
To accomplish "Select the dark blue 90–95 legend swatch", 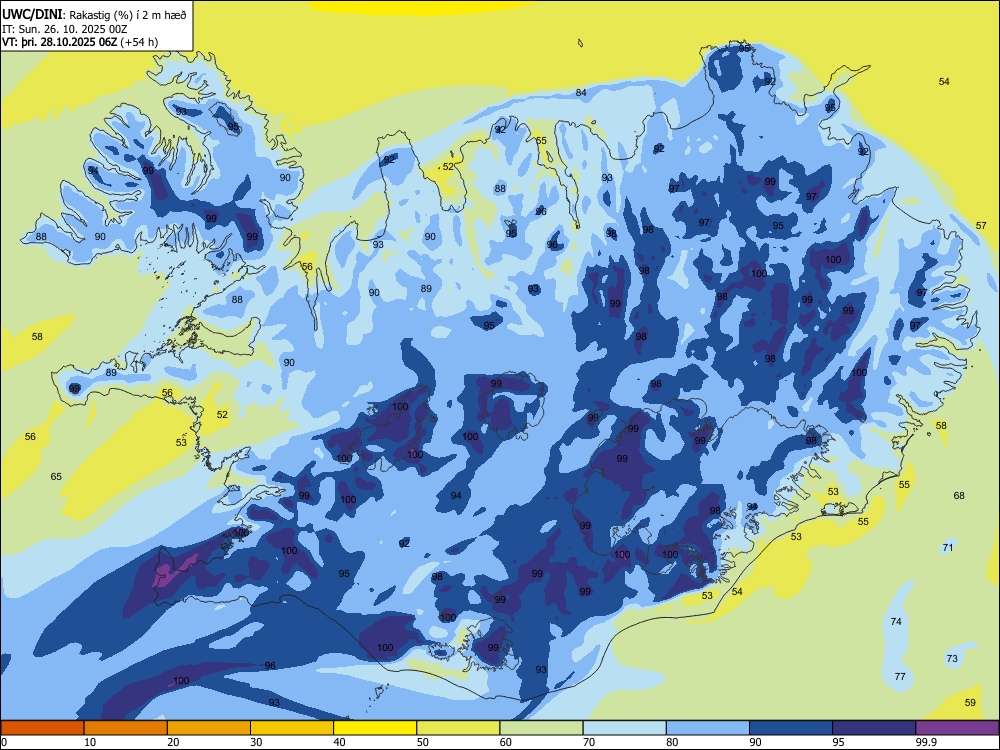I will tap(791, 728).
